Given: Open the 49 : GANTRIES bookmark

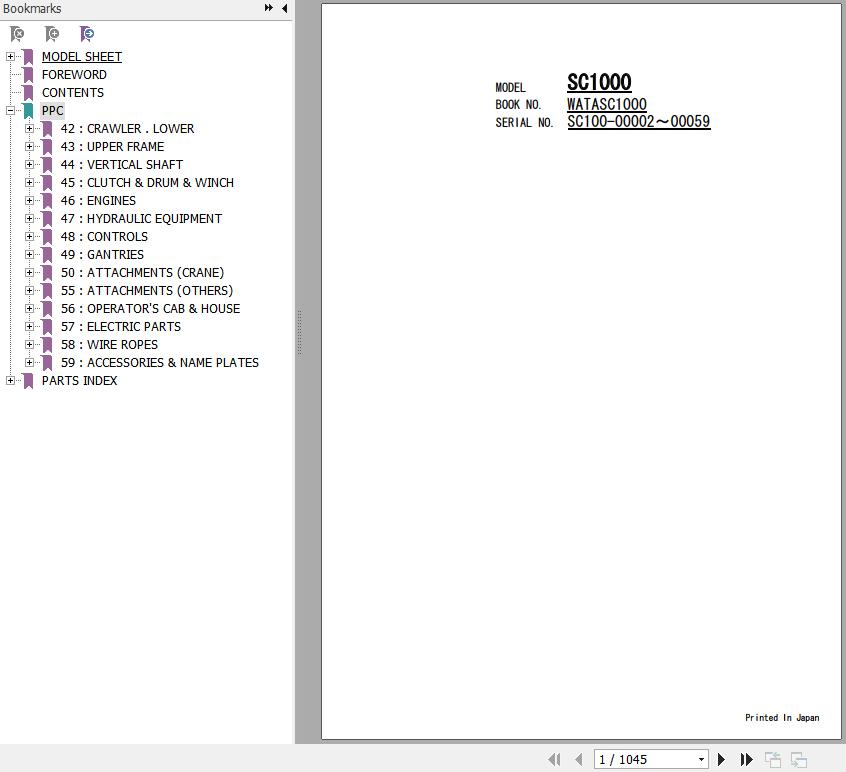Looking at the screenshot, I should click(x=102, y=255).
